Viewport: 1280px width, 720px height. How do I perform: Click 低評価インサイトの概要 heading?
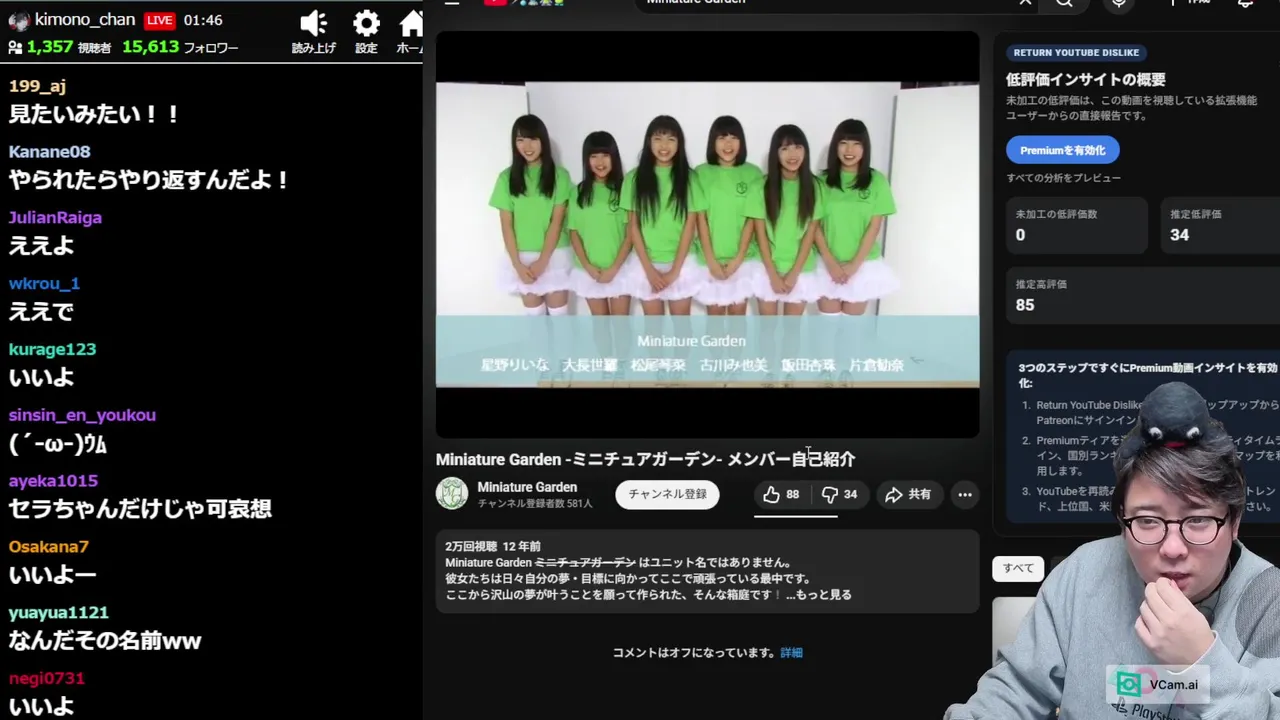(1086, 80)
